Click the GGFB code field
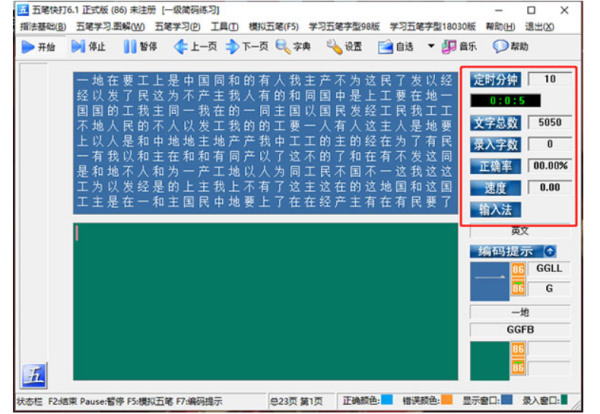Viewport: 600px width, 414px height. coord(520,329)
